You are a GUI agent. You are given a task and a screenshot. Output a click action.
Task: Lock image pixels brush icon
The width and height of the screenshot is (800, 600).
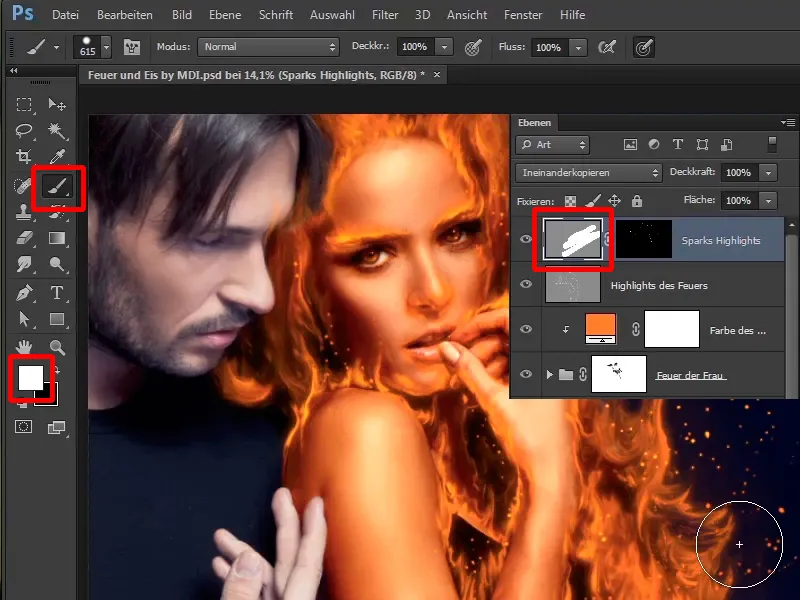tap(592, 201)
